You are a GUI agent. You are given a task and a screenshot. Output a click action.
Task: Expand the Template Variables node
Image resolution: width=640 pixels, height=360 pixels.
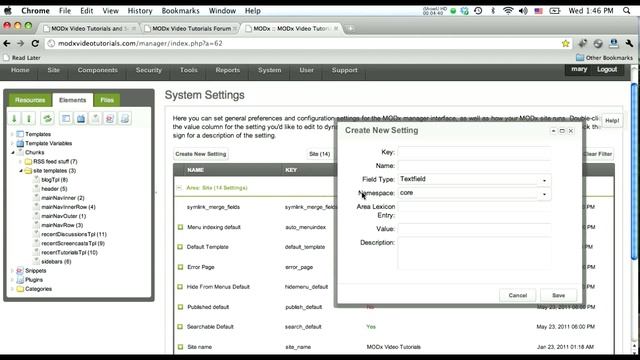point(12,143)
